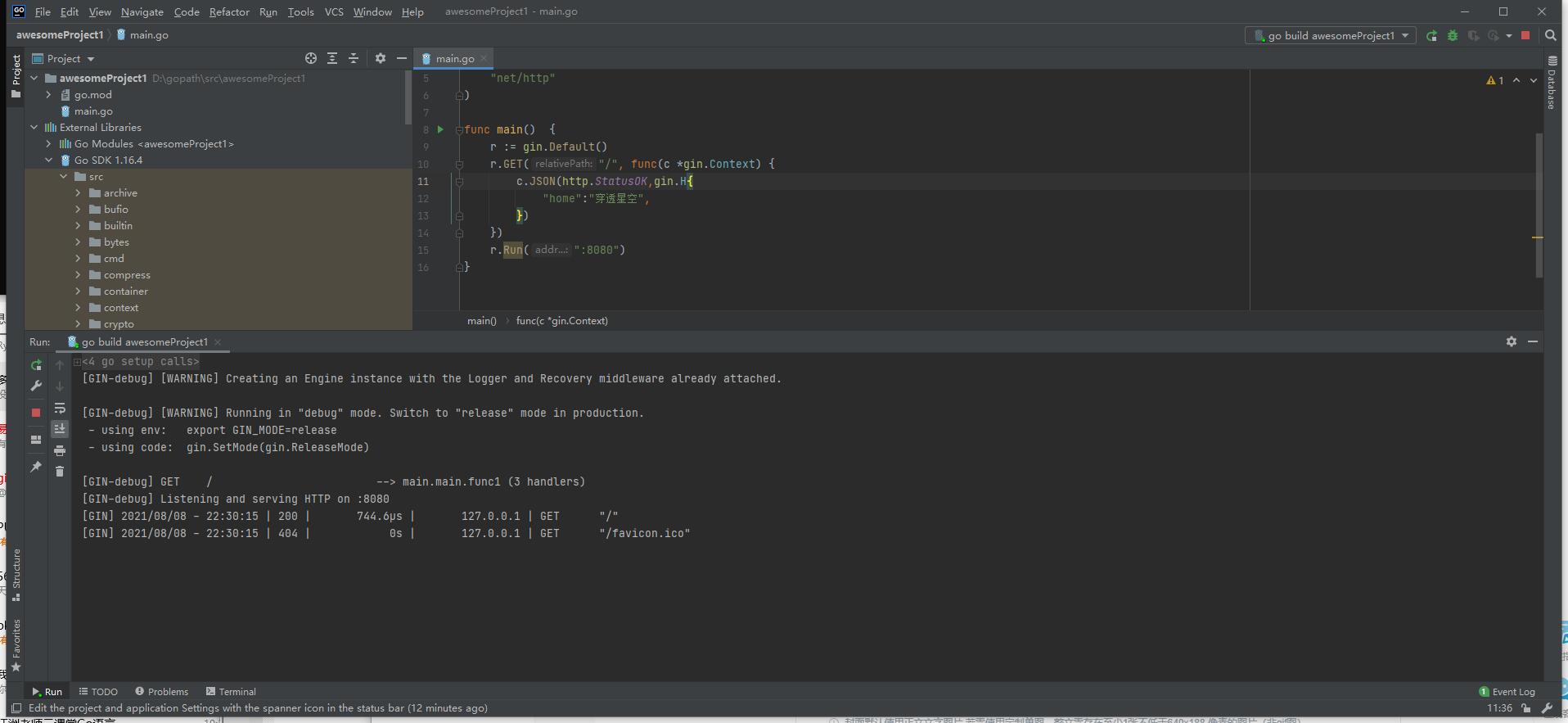Go to previous highlighted error arrow
The height and width of the screenshot is (723, 1568).
1516,80
